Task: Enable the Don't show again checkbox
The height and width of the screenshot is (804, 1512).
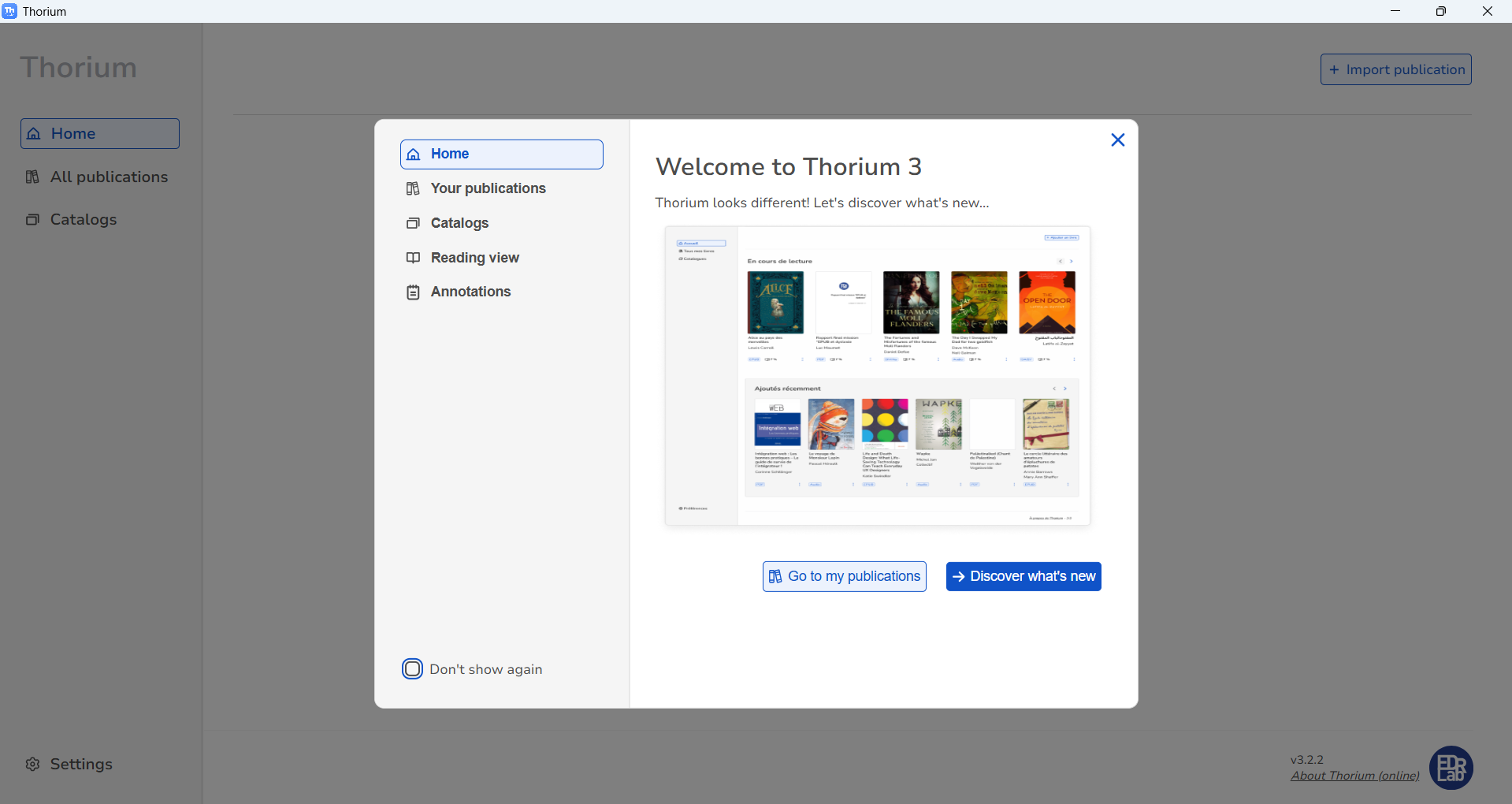Action: (412, 669)
